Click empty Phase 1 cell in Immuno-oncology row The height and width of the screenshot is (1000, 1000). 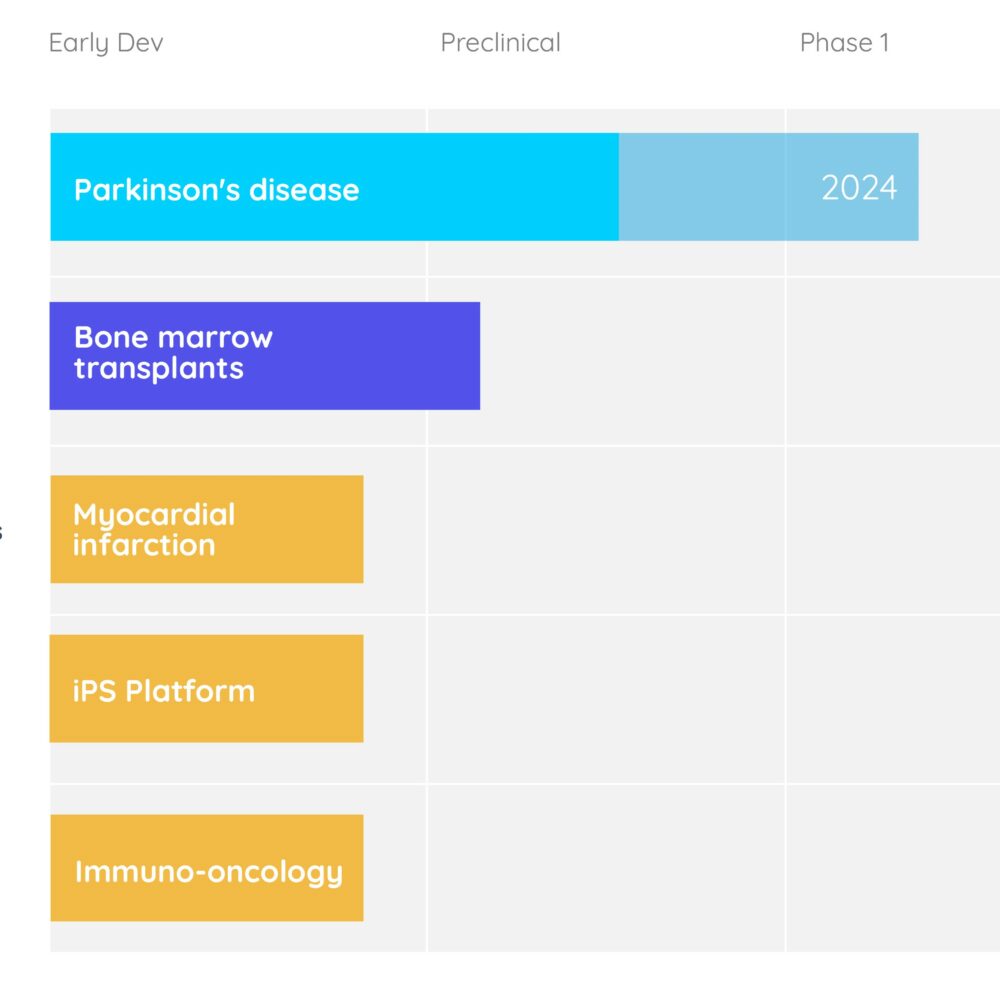point(893,868)
